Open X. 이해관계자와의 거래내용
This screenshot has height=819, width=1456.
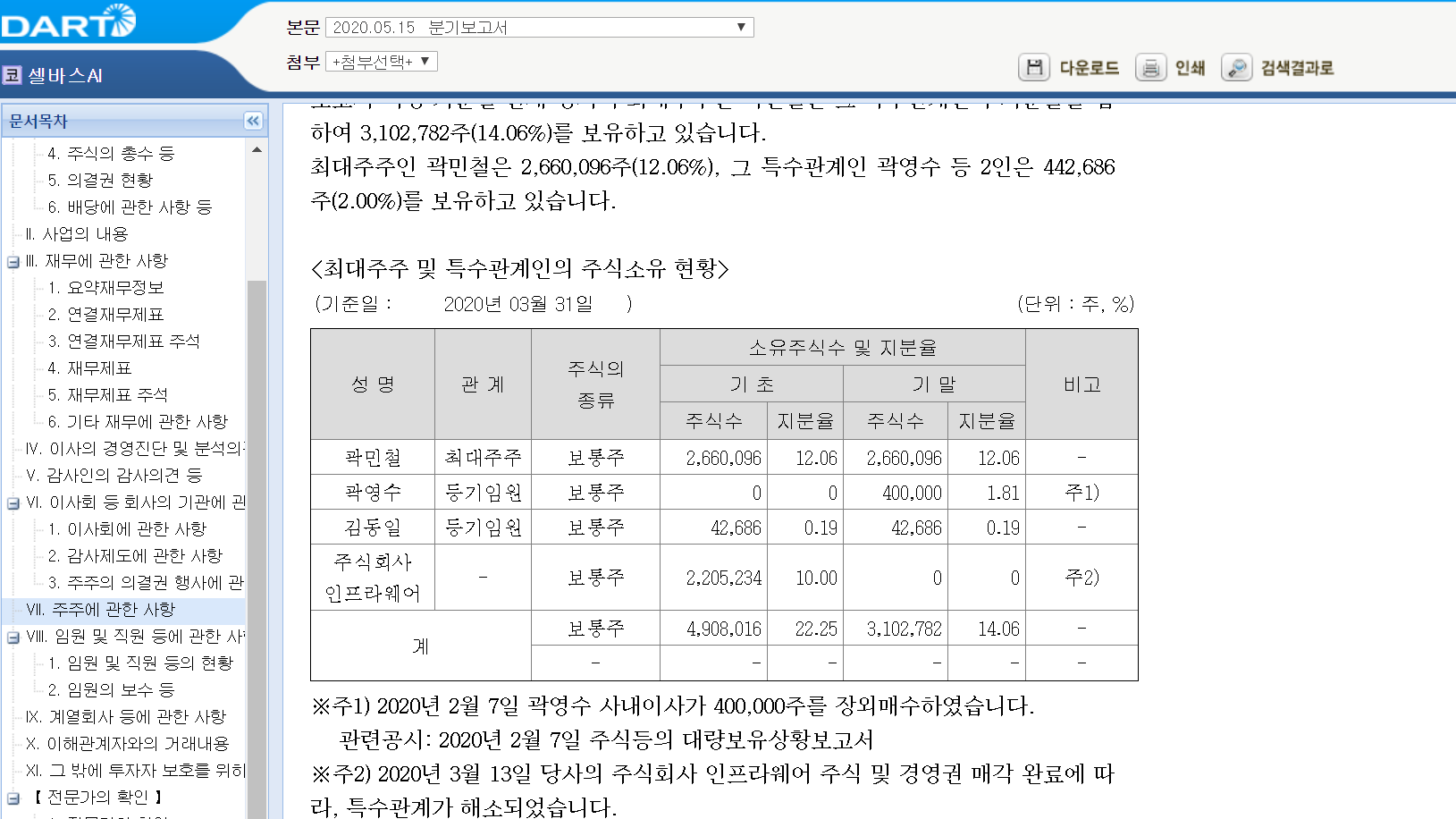(128, 744)
